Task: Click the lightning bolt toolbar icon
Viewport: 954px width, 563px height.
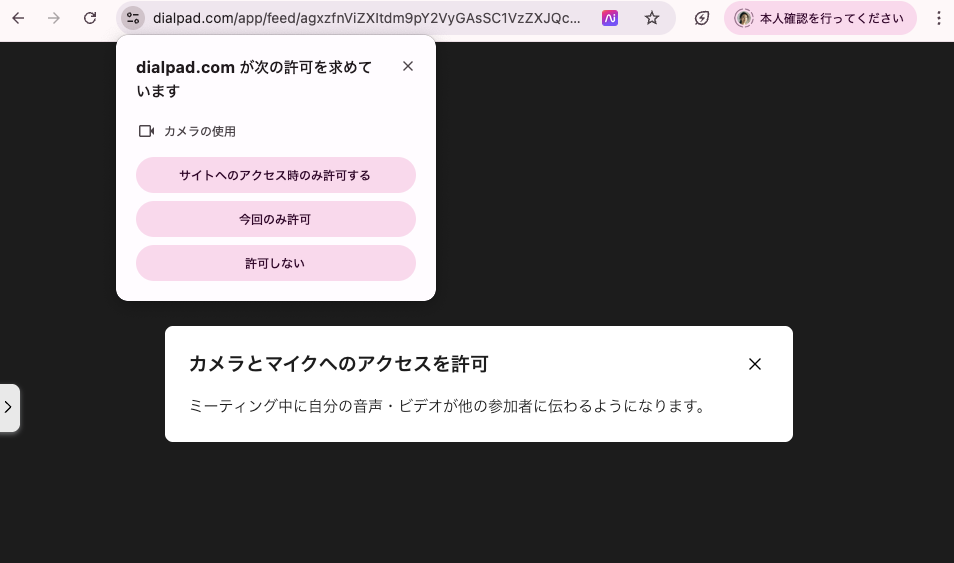Action: pyautogui.click(x=702, y=18)
